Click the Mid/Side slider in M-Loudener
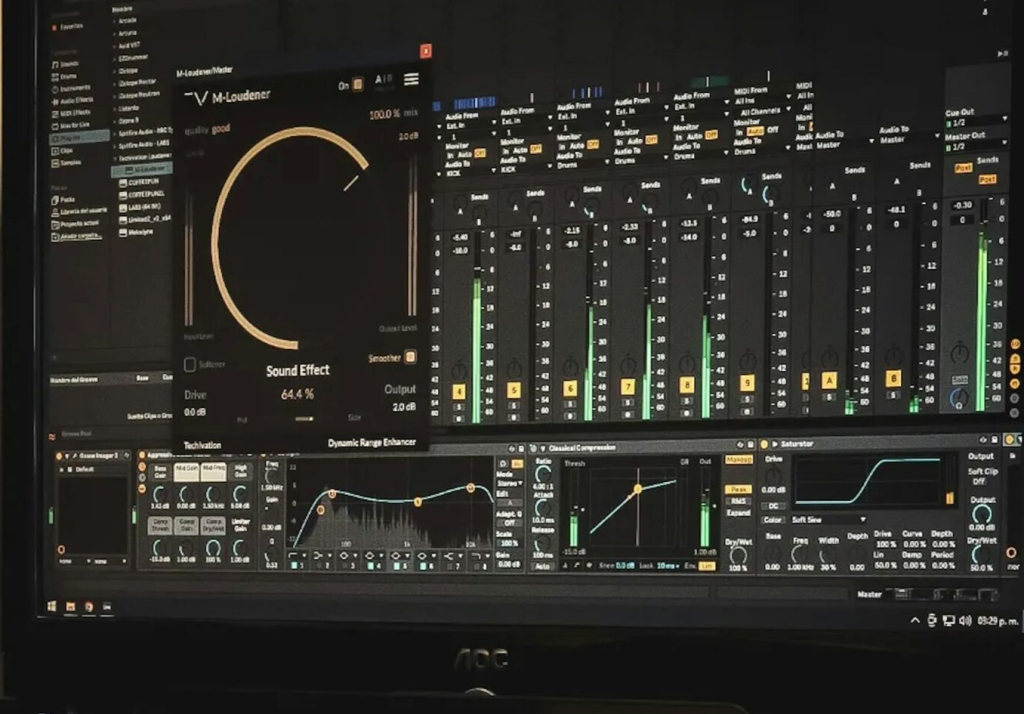 (303, 419)
